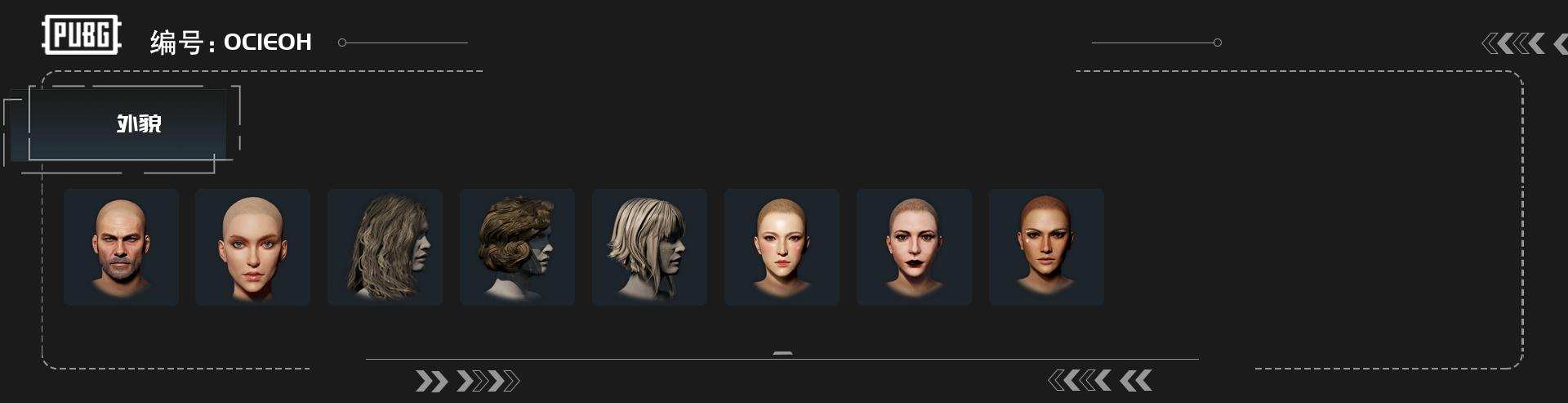This screenshot has height=403, width=1568.
Task: Select the female face with blonde buzzcut
Action: tap(782, 247)
